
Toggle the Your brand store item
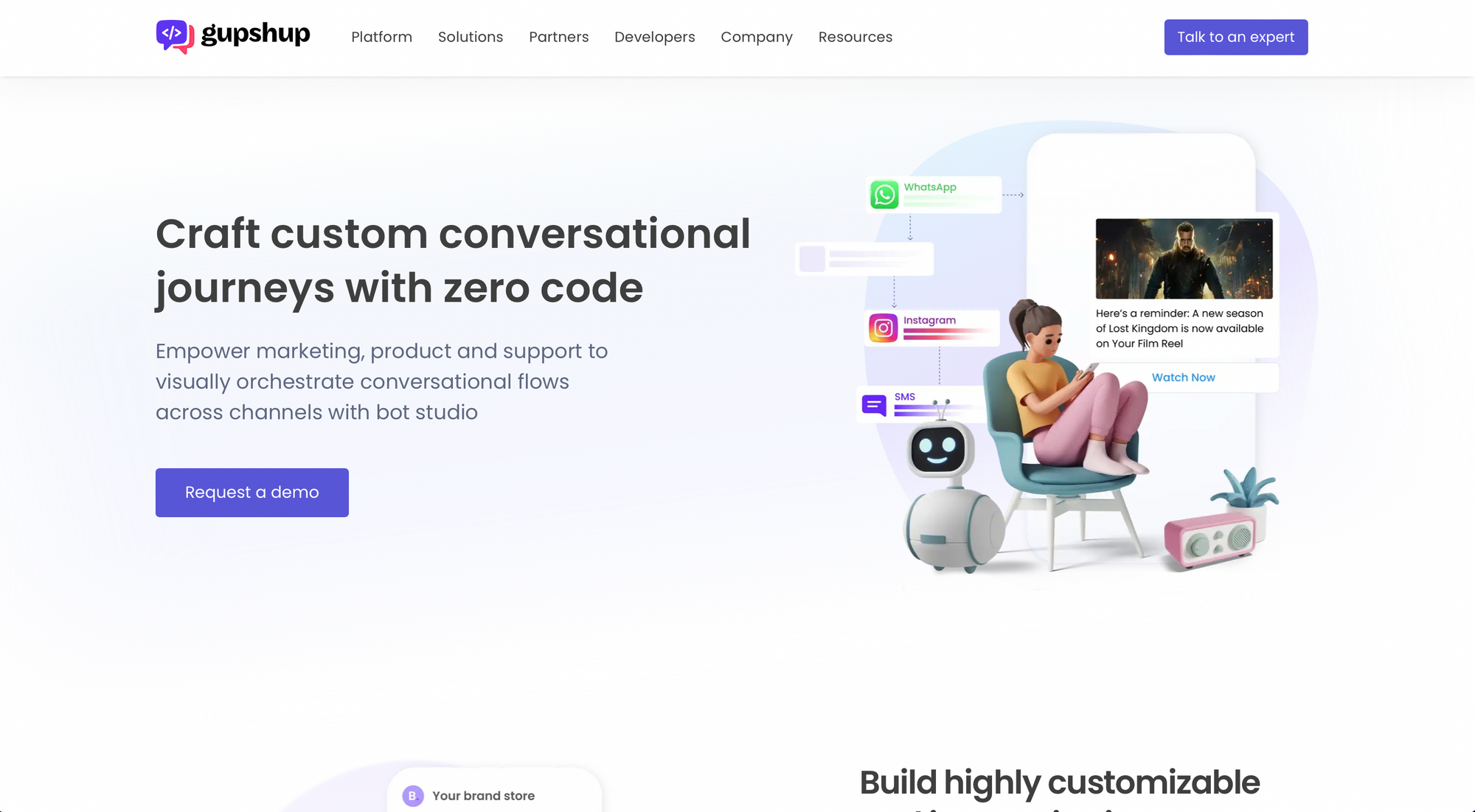click(483, 794)
